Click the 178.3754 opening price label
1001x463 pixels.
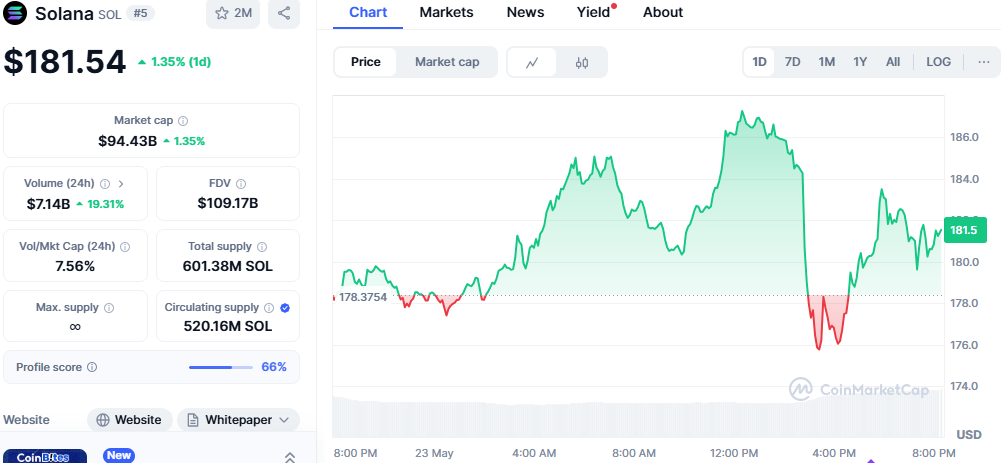363,297
